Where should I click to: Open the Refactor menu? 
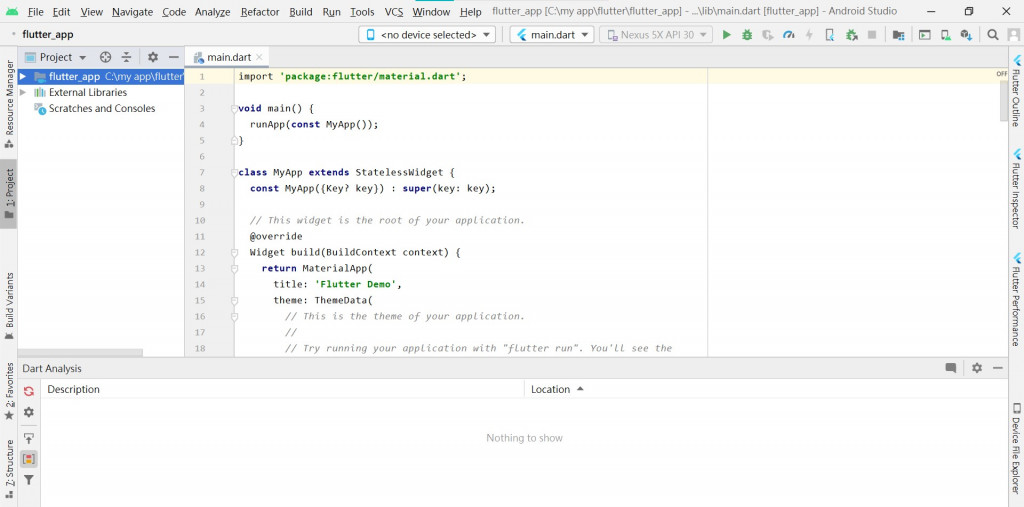click(x=260, y=12)
